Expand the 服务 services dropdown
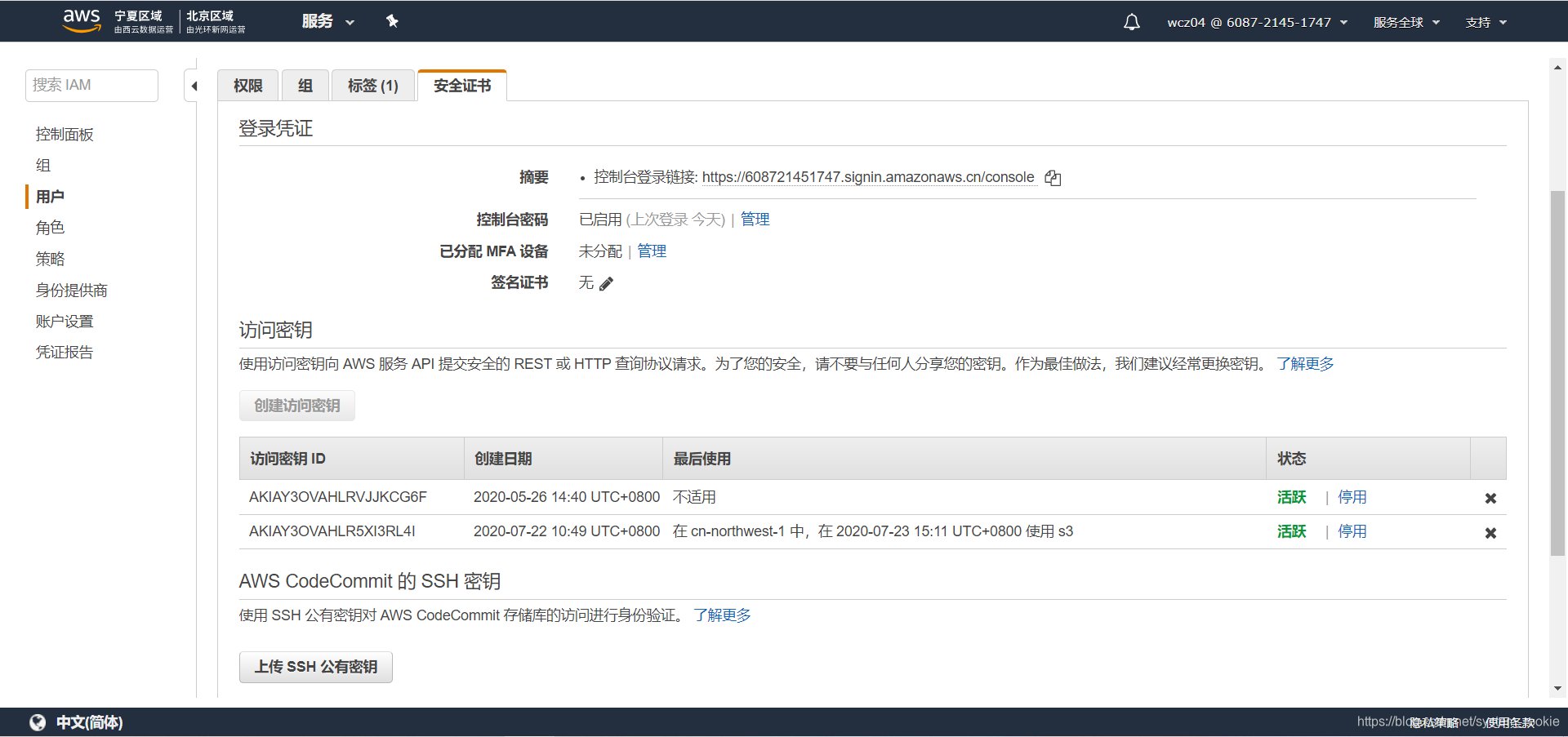This screenshot has width=1568, height=737. (x=327, y=21)
